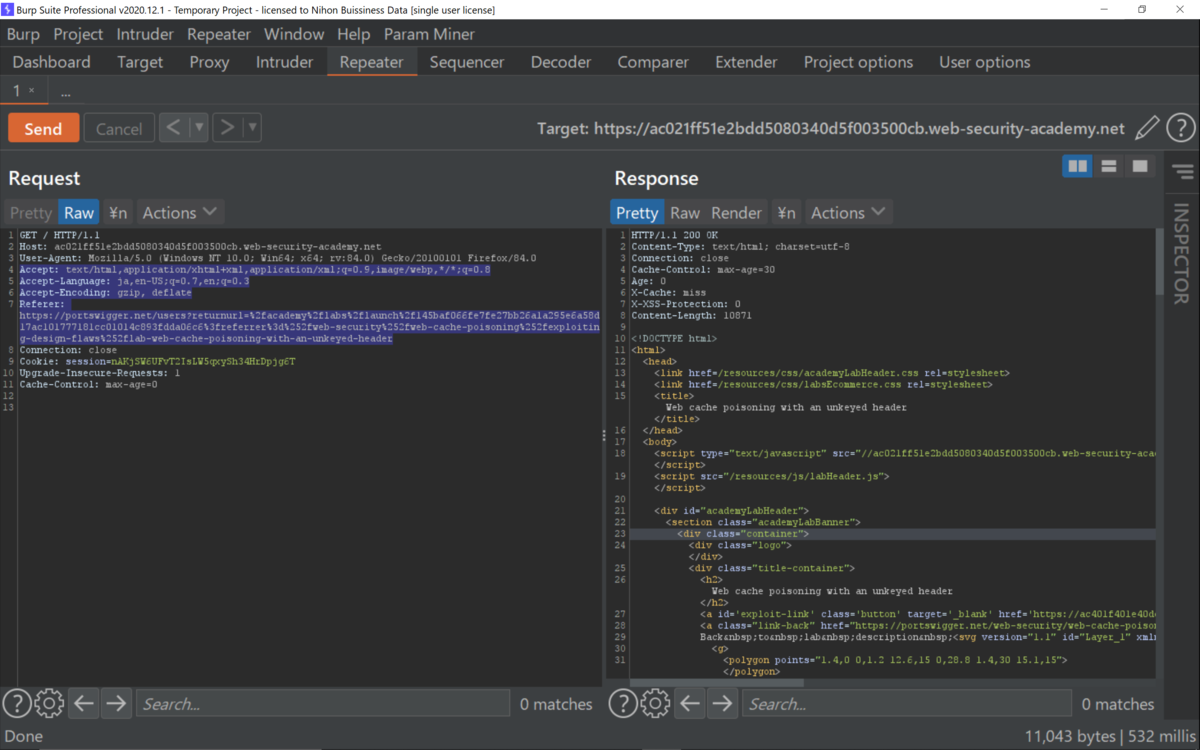Open the Project menu

click(78, 34)
